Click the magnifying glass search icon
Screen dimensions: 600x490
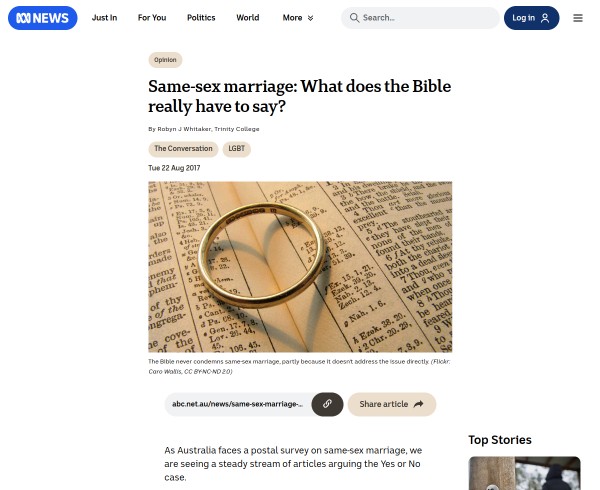354,18
